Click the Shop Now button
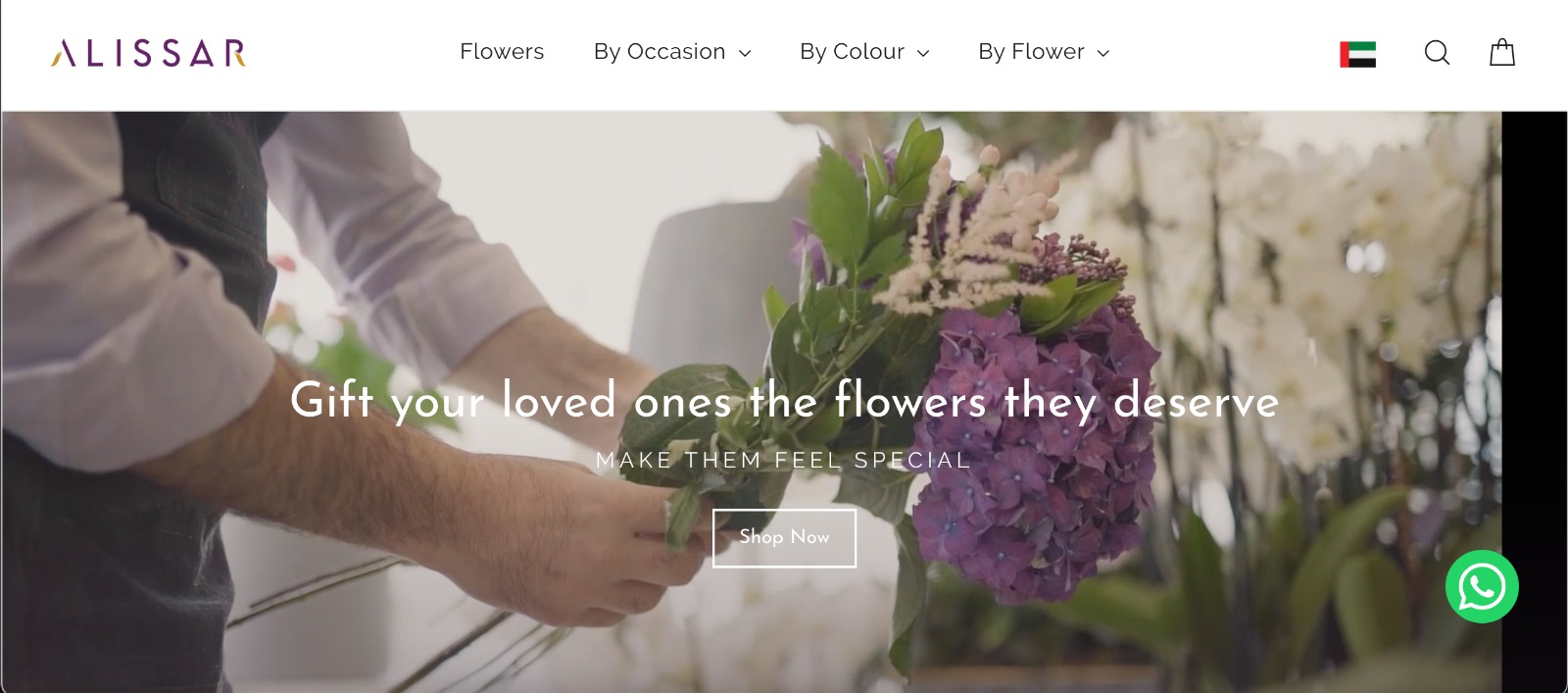Screen dimensions: 1568x693 coord(784,538)
